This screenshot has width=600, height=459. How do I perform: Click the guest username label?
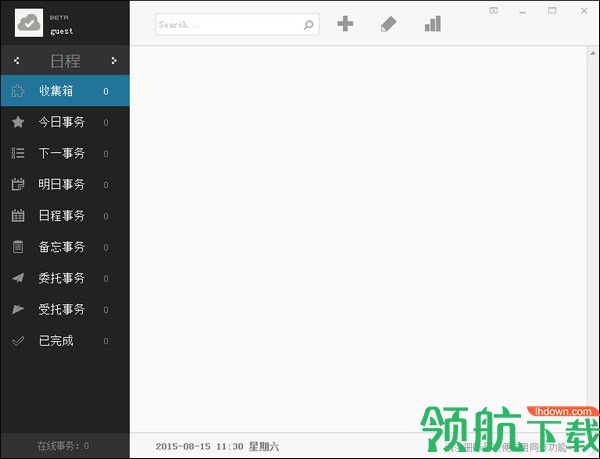(x=62, y=31)
